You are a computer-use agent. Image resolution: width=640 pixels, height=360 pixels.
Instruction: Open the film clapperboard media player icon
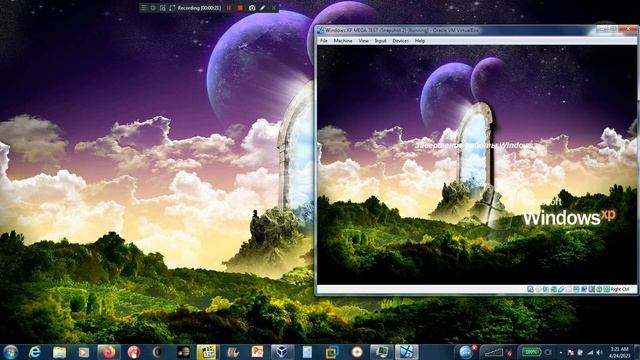[x=207, y=352]
